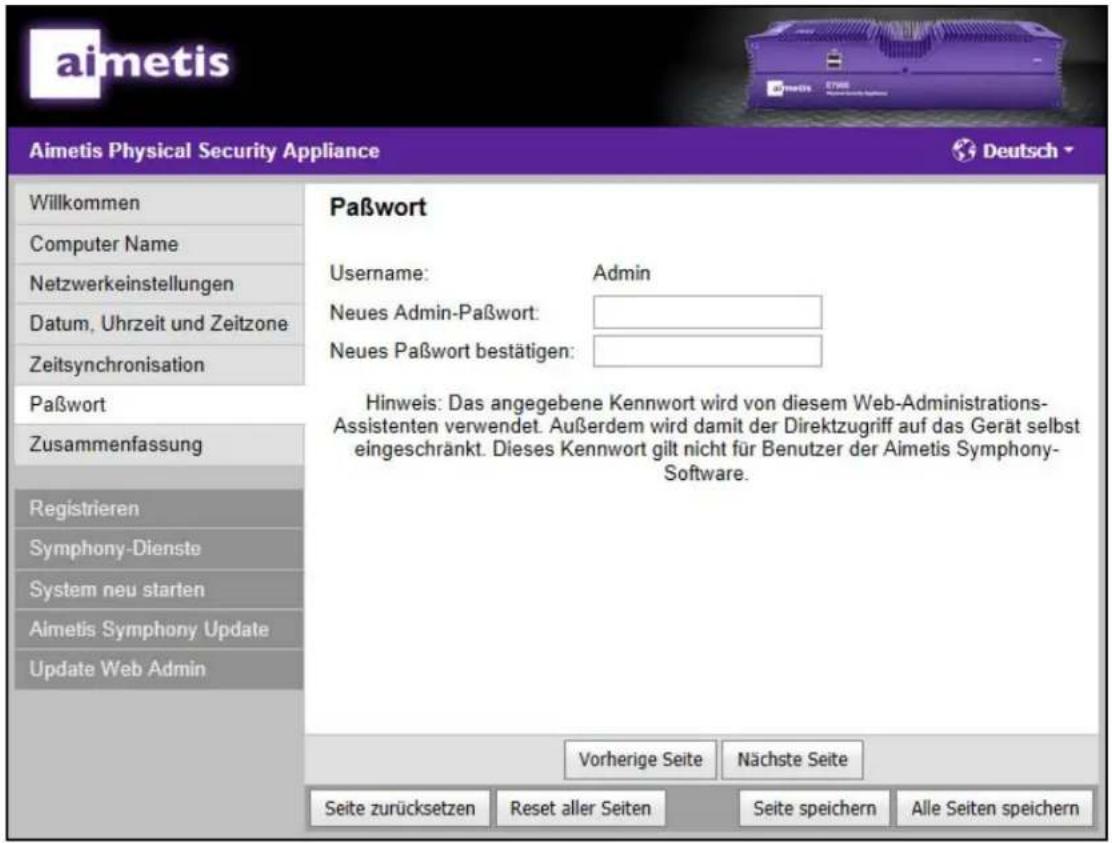Open Aimetis Symphony Update
The height and width of the screenshot is (843, 1112).
click(x=159, y=630)
